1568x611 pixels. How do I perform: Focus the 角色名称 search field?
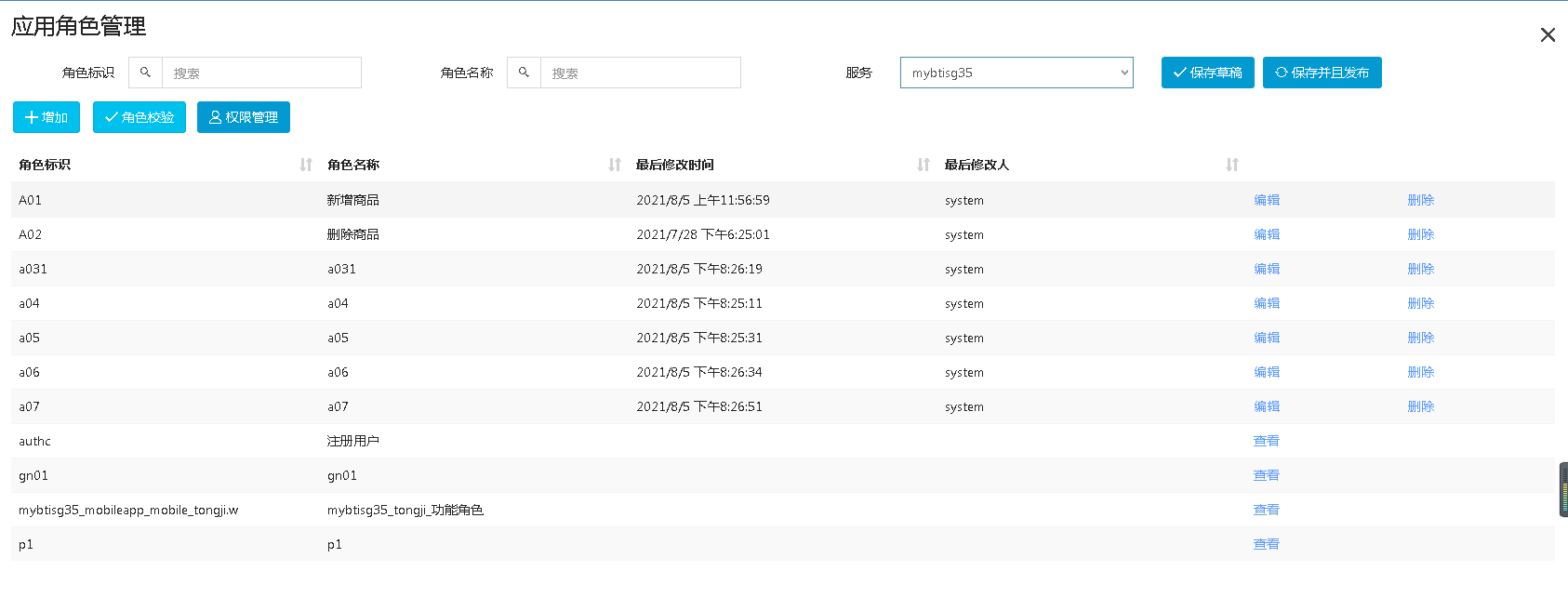click(640, 73)
